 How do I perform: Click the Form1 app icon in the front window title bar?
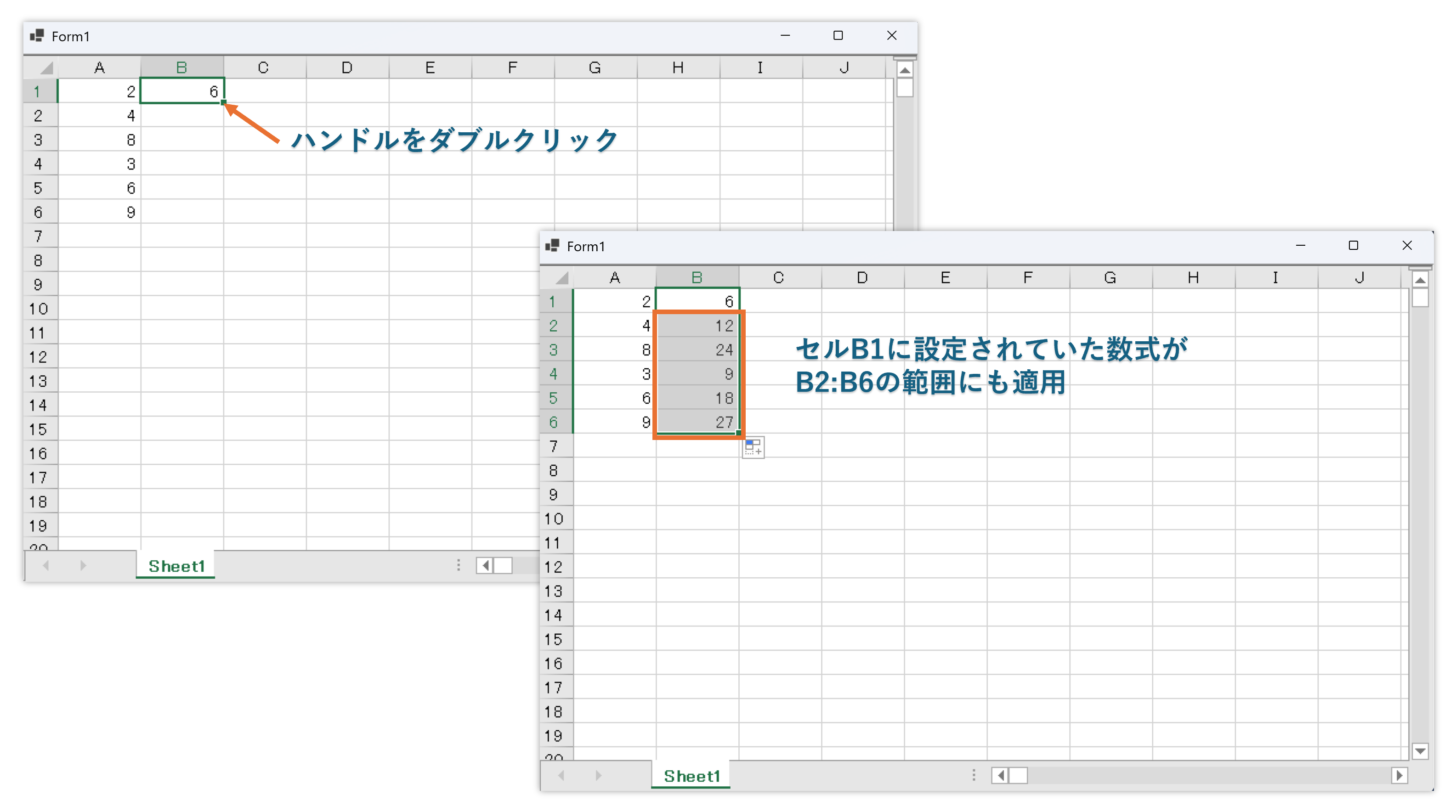coord(552,246)
